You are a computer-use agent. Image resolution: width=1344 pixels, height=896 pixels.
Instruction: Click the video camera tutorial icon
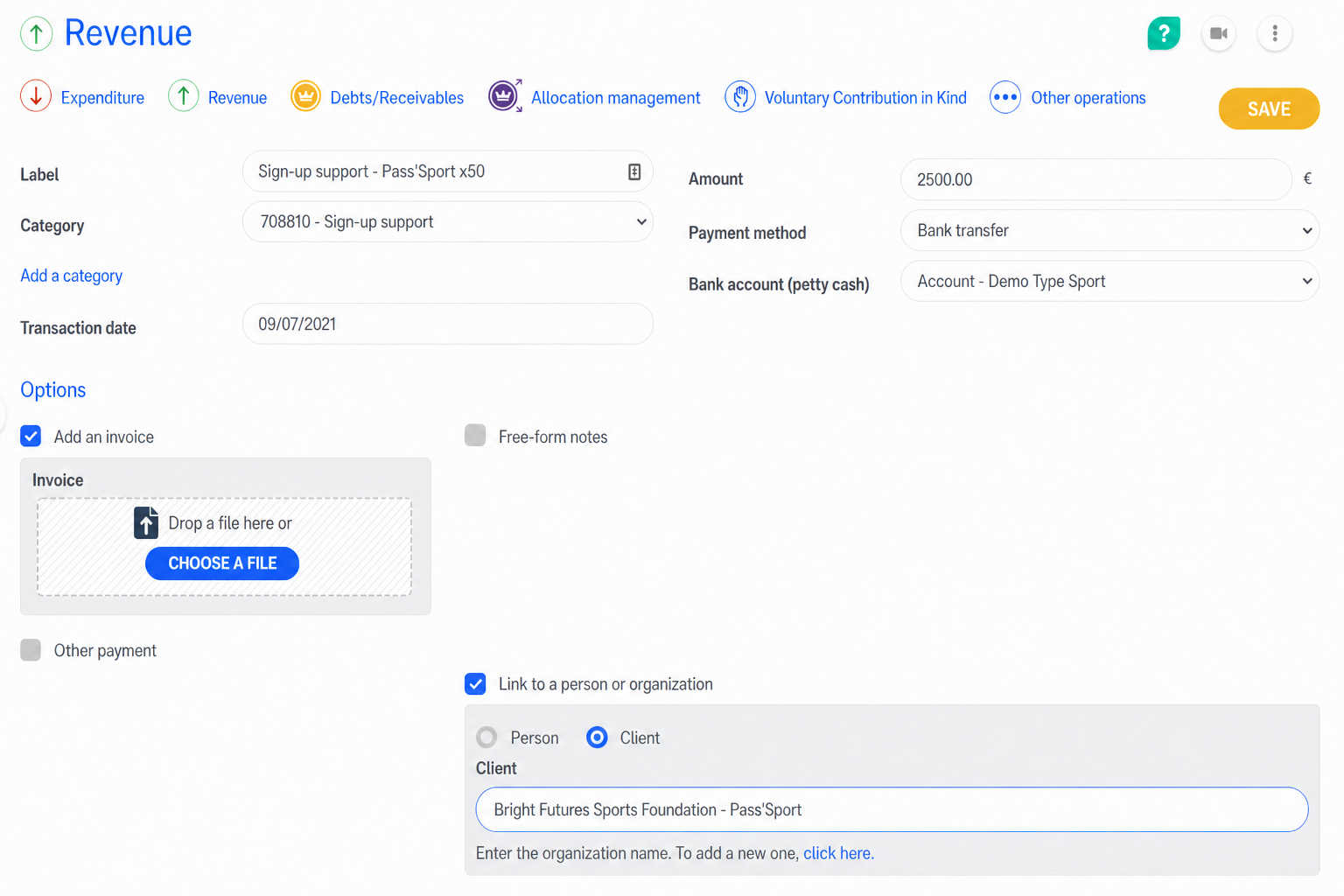click(1218, 33)
